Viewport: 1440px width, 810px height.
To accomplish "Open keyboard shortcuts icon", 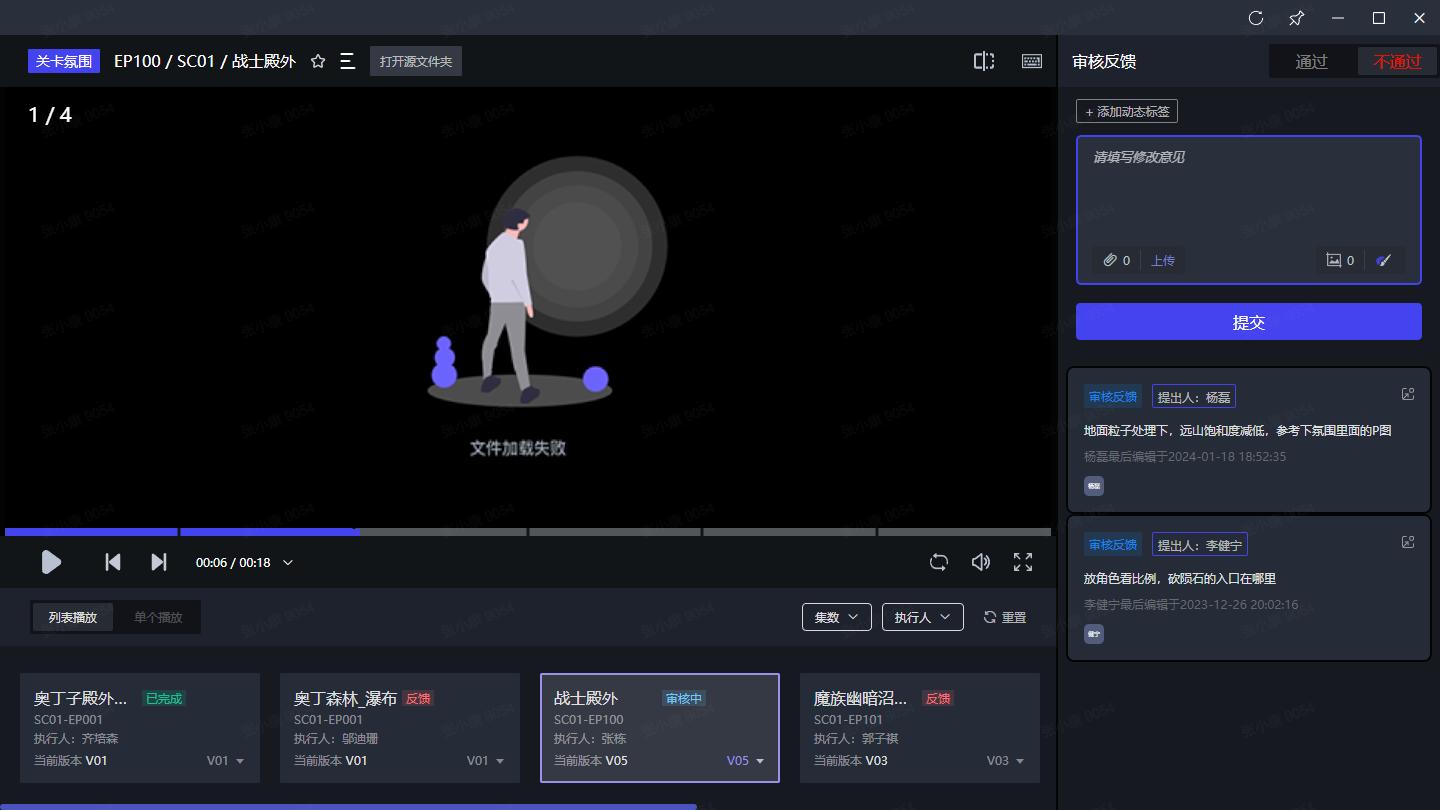I will [x=1032, y=62].
